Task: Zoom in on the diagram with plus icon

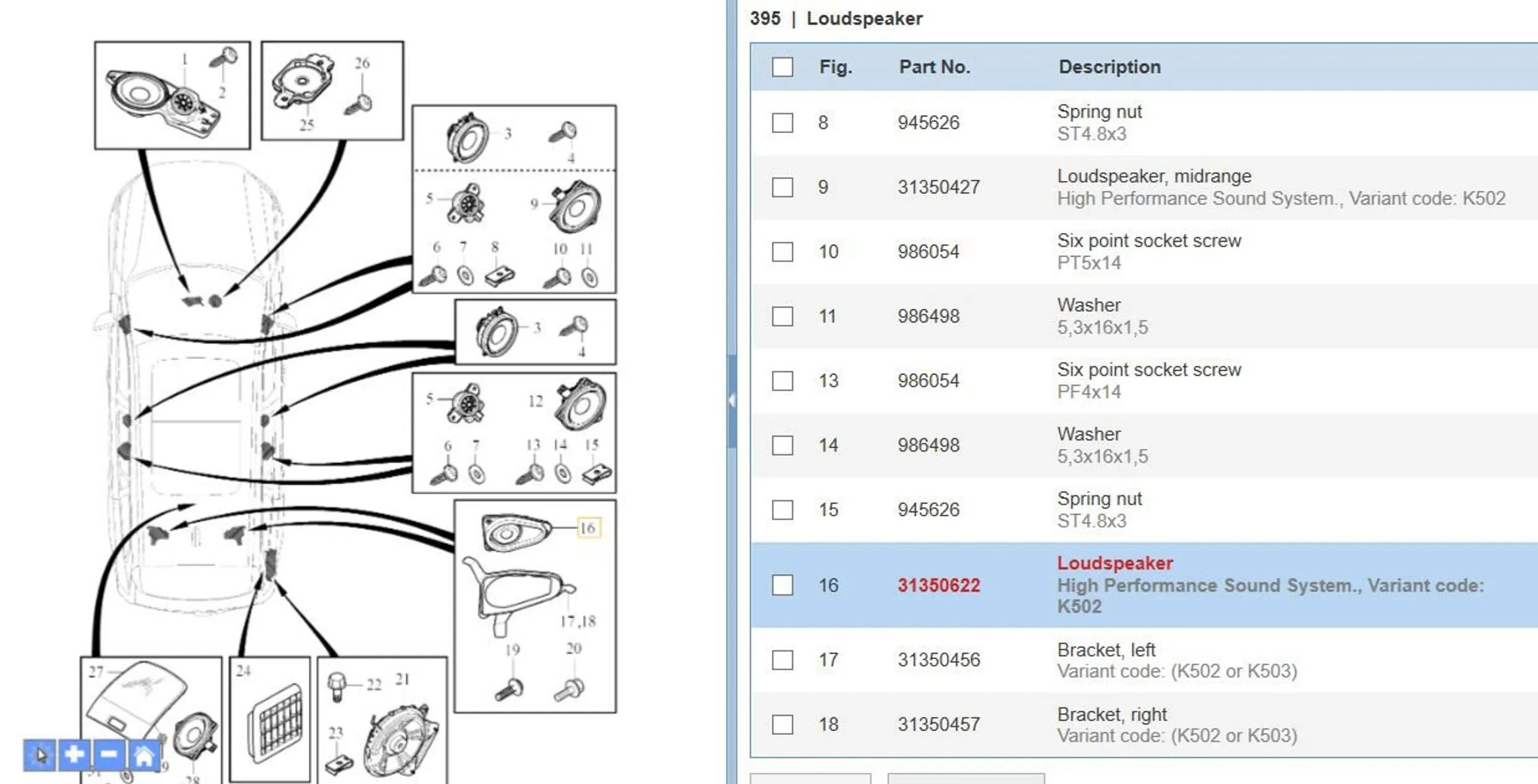Action: pos(74,754)
